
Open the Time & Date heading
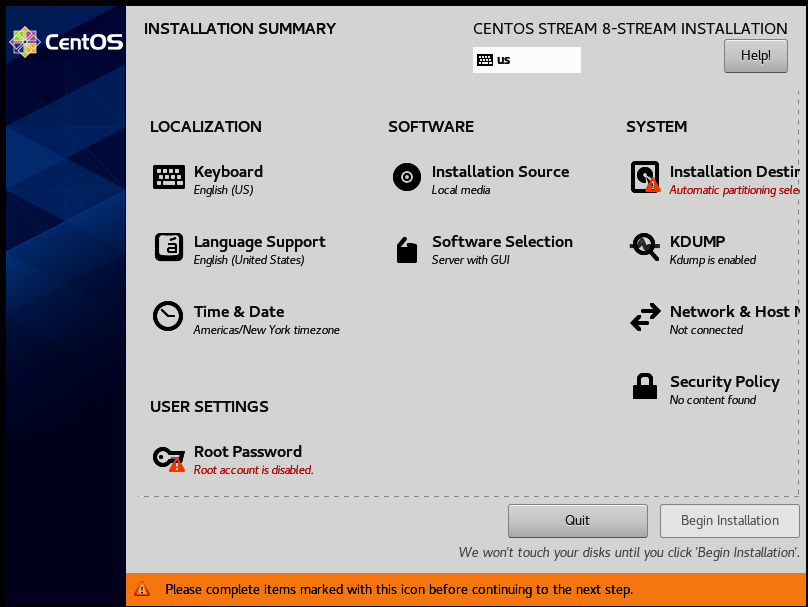pyautogui.click(x=239, y=312)
